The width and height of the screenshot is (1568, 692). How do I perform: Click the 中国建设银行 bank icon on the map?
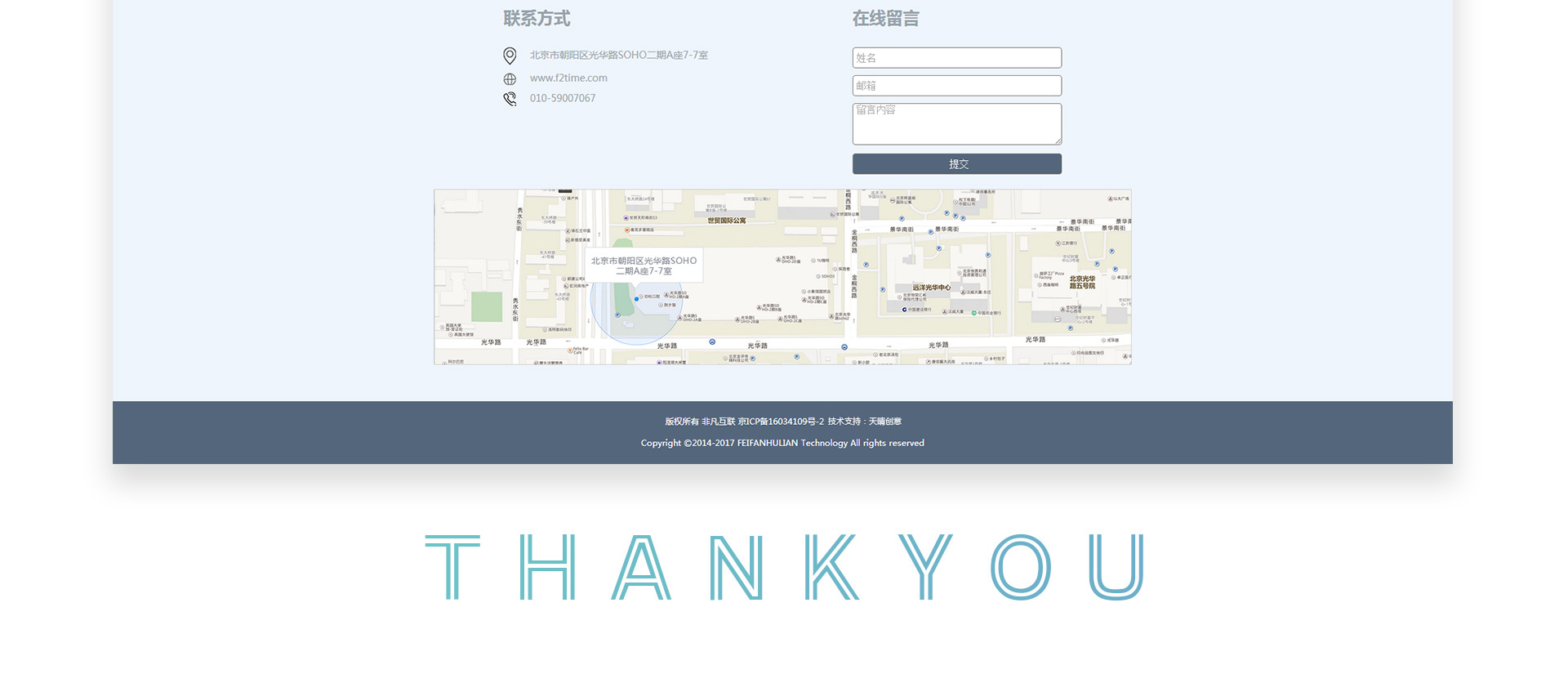tap(904, 310)
